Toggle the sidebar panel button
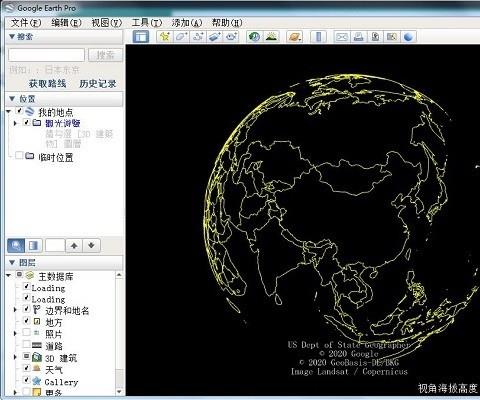480x400 pixels. (141, 36)
